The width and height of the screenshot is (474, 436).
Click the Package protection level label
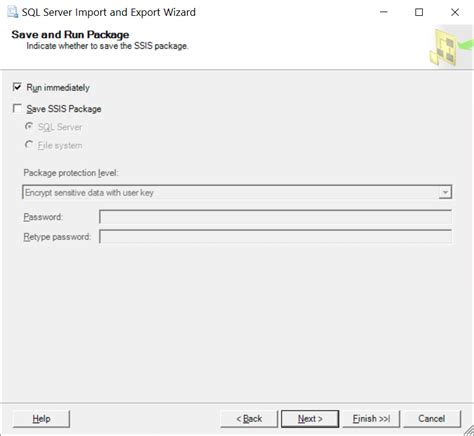coord(71,173)
